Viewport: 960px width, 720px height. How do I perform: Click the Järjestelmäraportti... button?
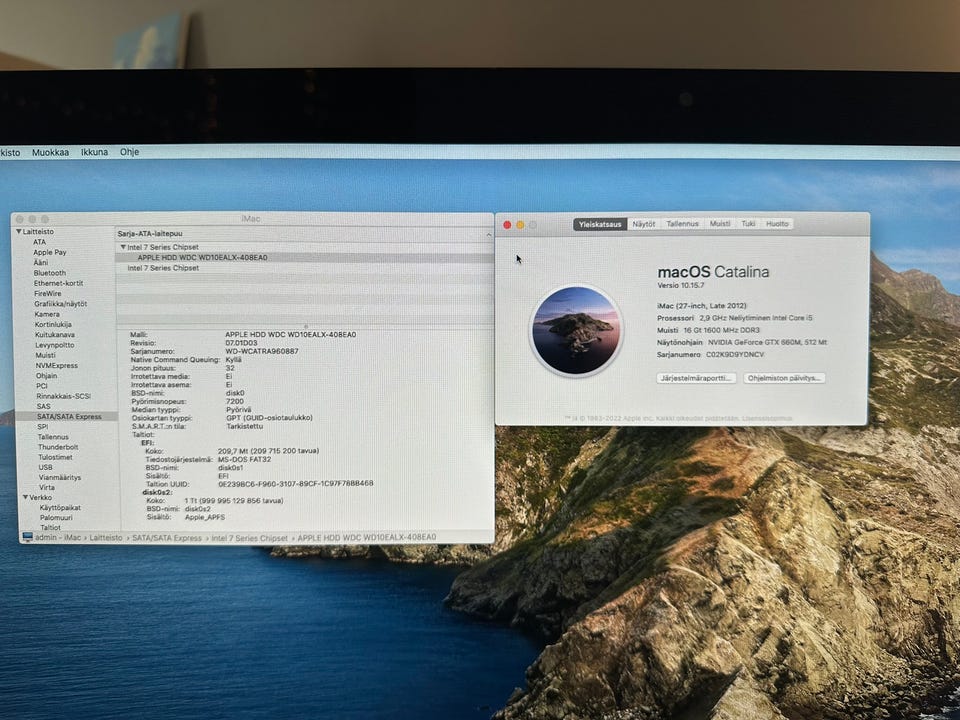pos(696,378)
